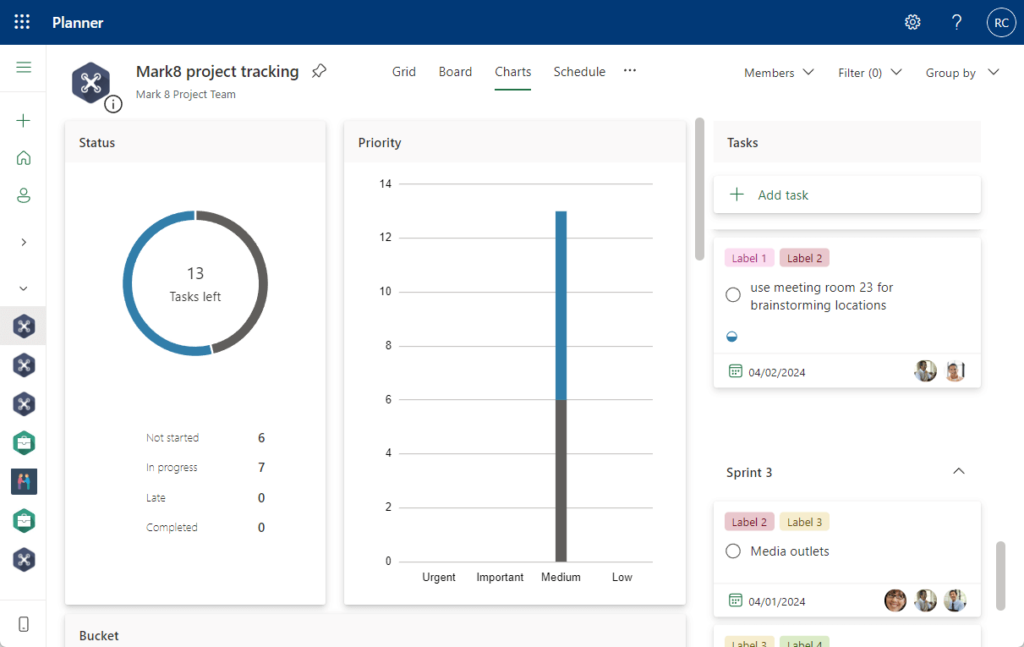Viewport: 1024px width, 647px height.
Task: Mark 'use meeting room 23' task complete
Action: 733,294
